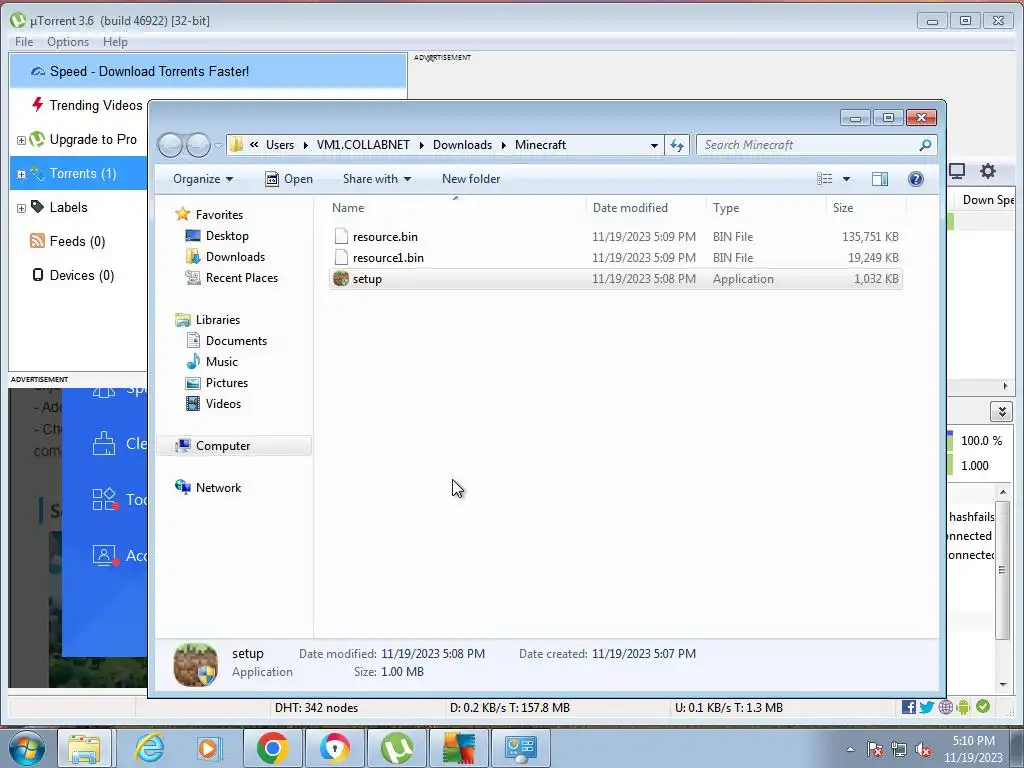Screen dimensions: 1024x768
Task: Select Network in navigation pane
Action: (218, 488)
